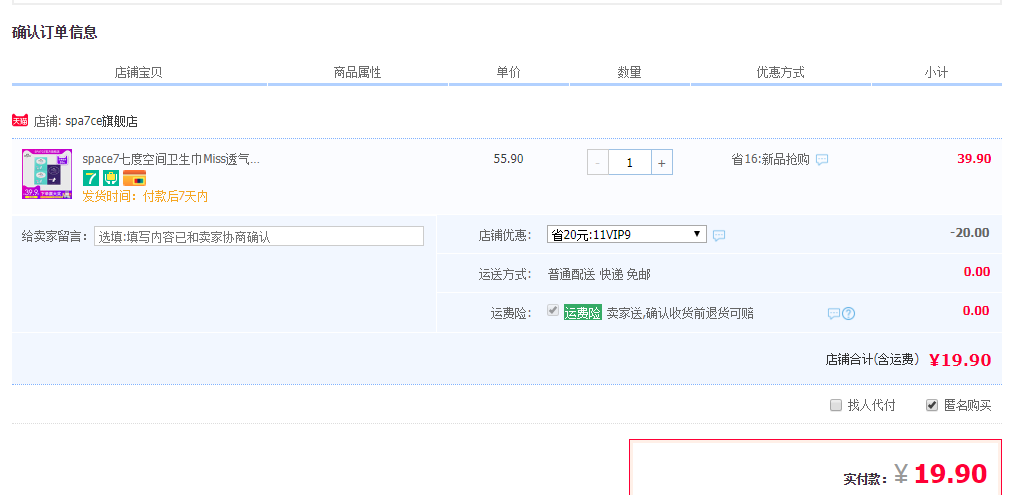Open product title space7七度空间卫生巾 link
1025x495 pixels.
pos(171,159)
